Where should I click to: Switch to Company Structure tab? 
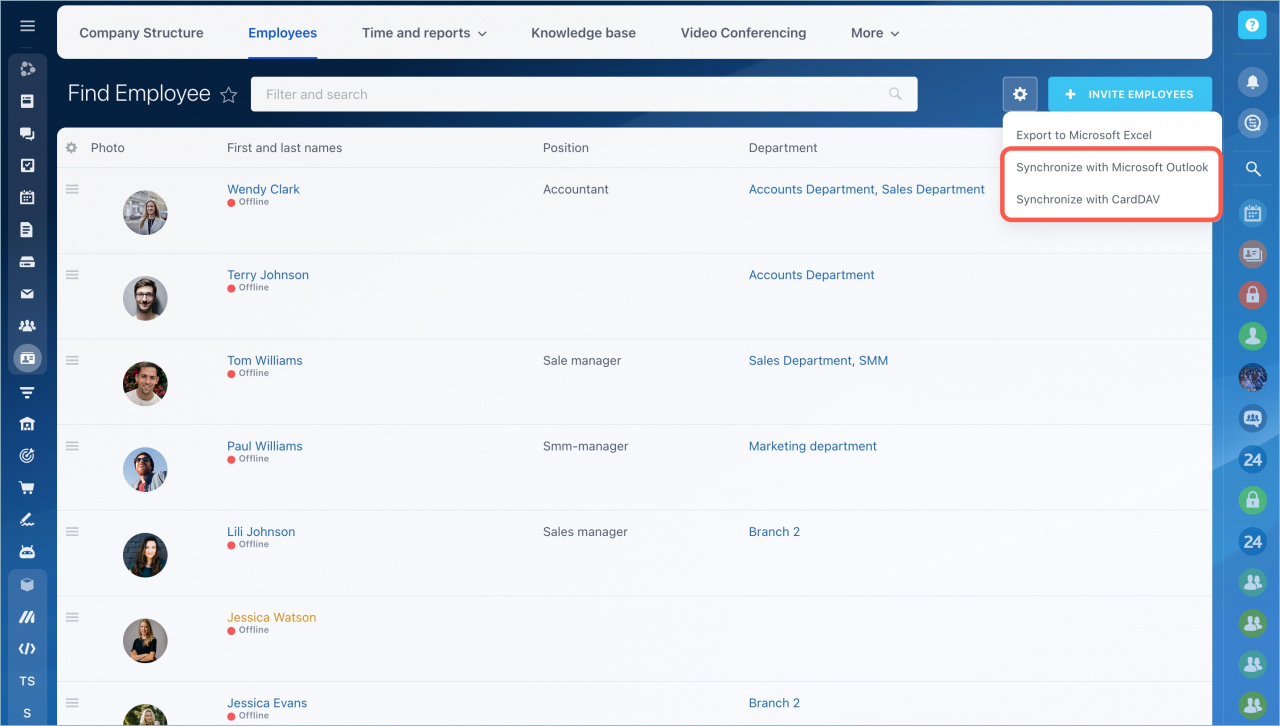[x=141, y=33]
